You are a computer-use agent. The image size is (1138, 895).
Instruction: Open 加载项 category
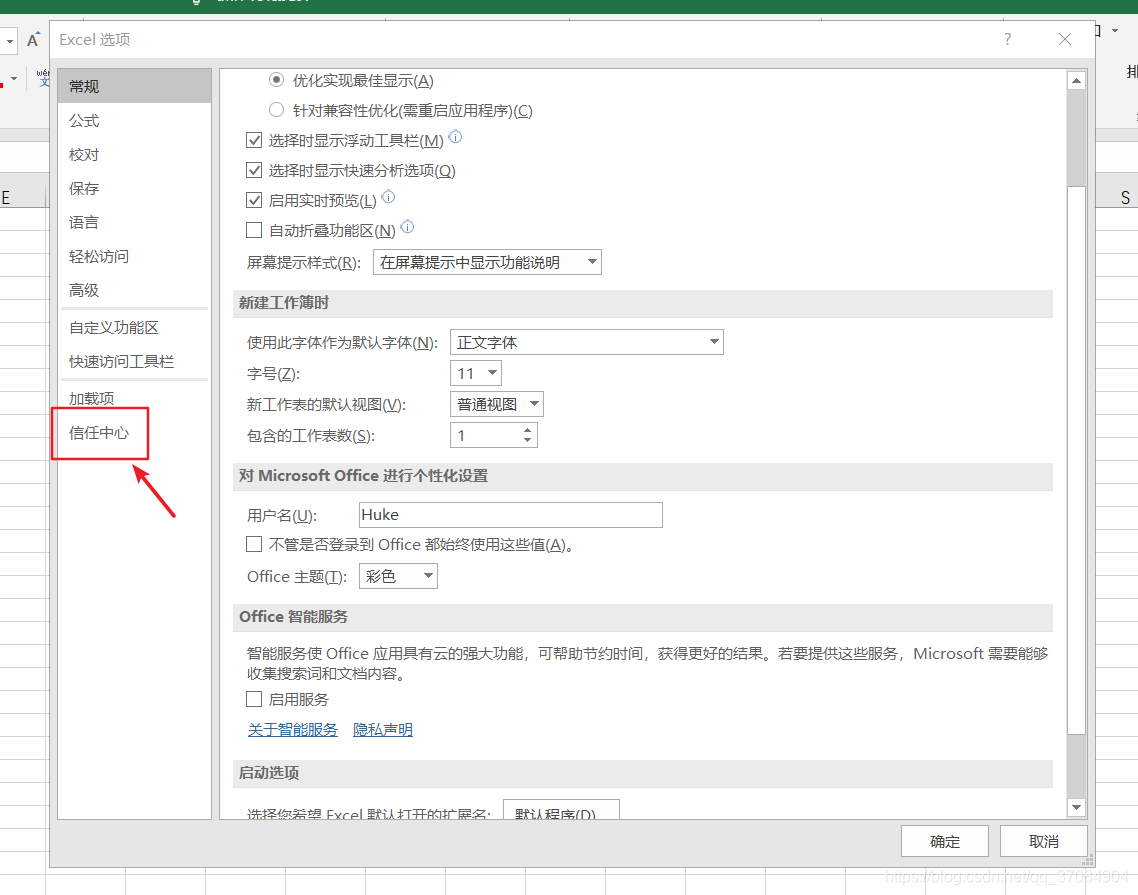tap(134, 399)
